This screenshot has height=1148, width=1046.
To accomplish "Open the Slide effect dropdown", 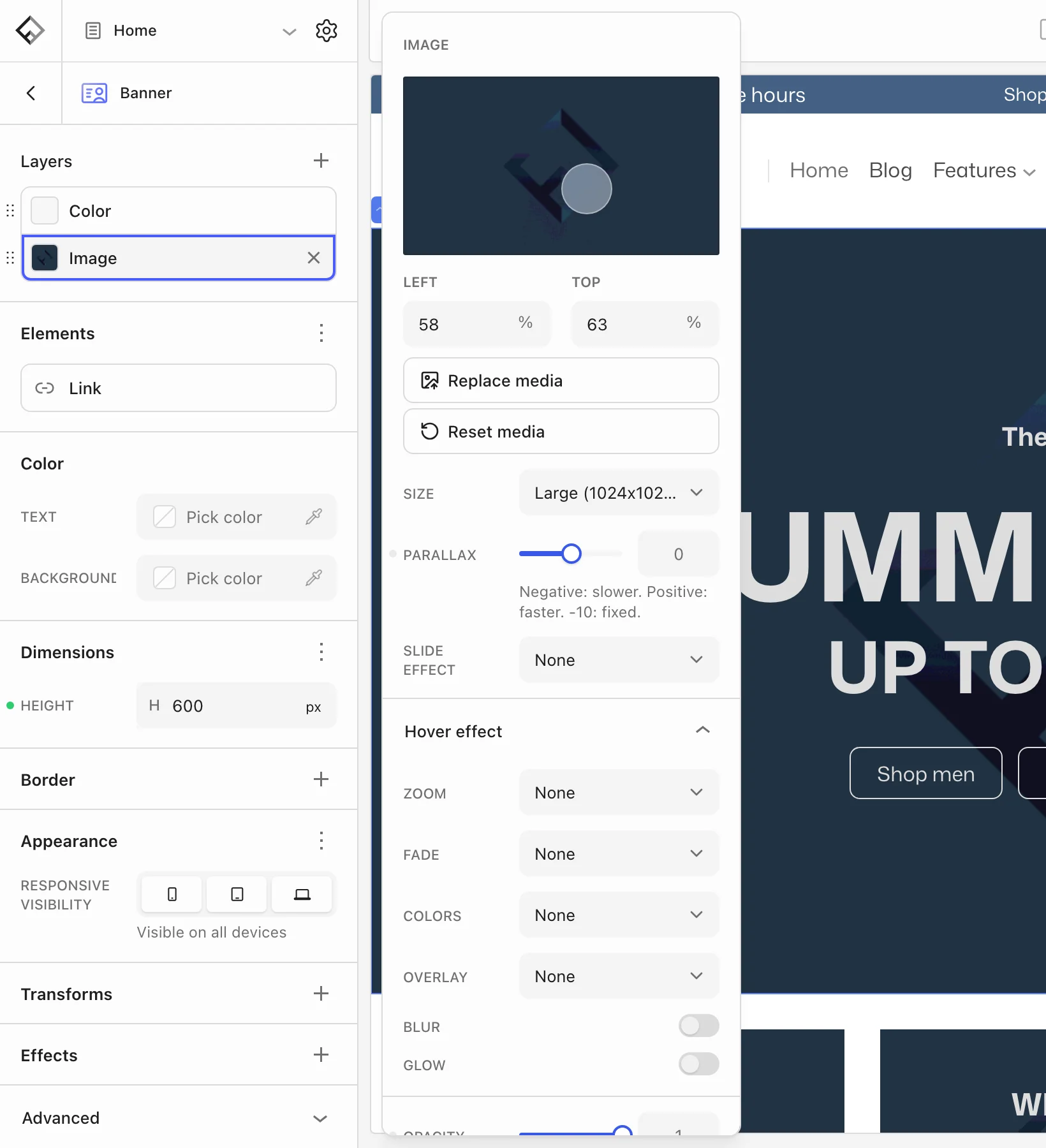I will click(619, 659).
